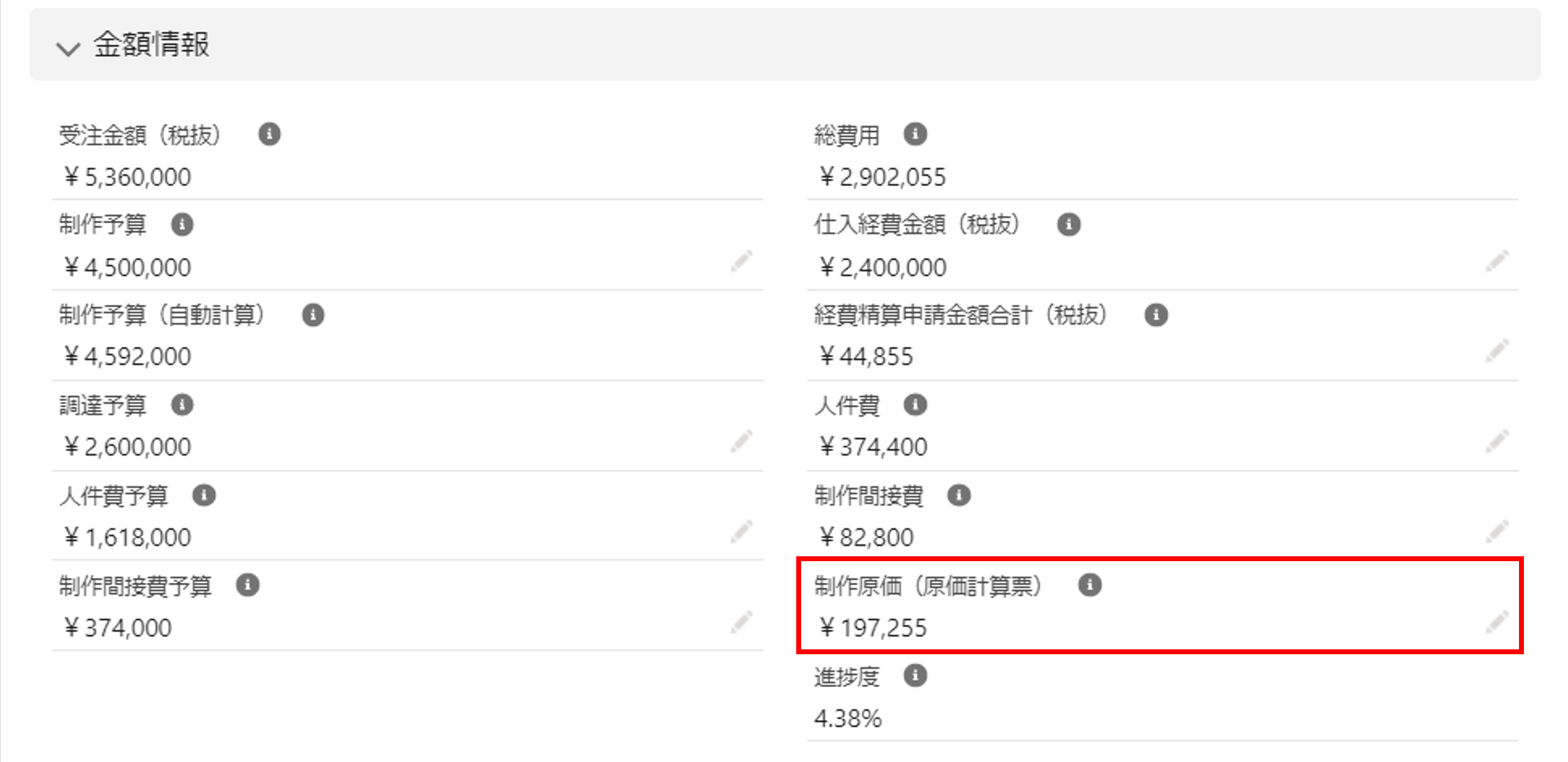Click info icon beside 制作原価(原価計算票)

pyautogui.click(x=1089, y=585)
